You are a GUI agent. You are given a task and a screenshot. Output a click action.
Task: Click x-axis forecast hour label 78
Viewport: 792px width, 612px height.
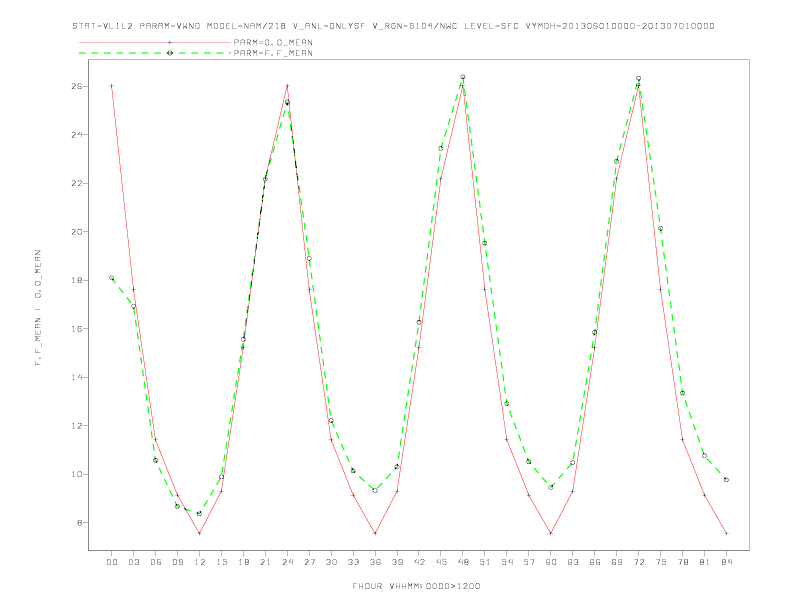(682, 562)
